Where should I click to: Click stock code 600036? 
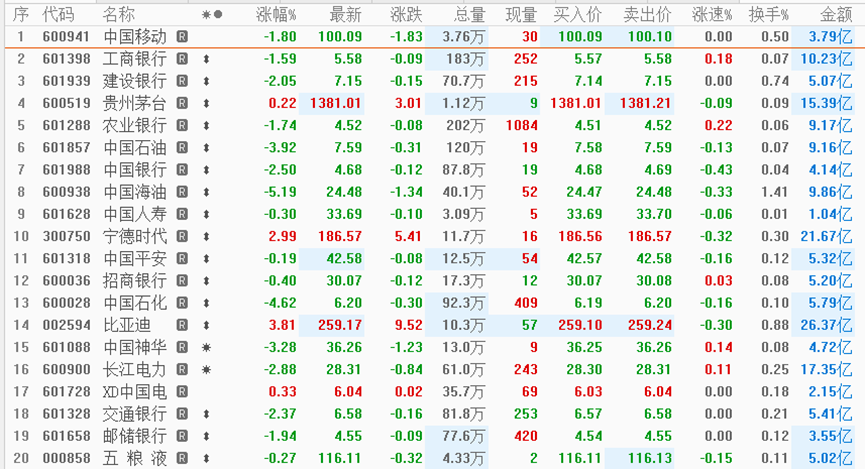pos(66,280)
